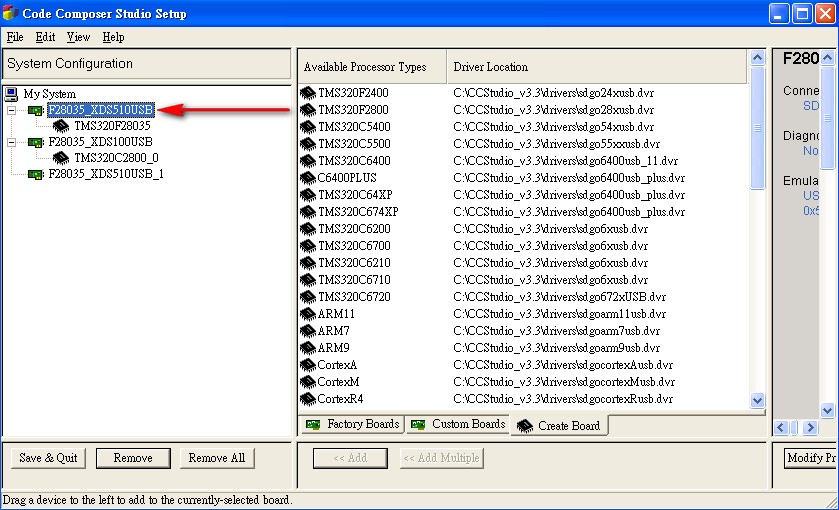839x510 pixels.
Task: Click the My System computer icon
Action: coord(11,94)
